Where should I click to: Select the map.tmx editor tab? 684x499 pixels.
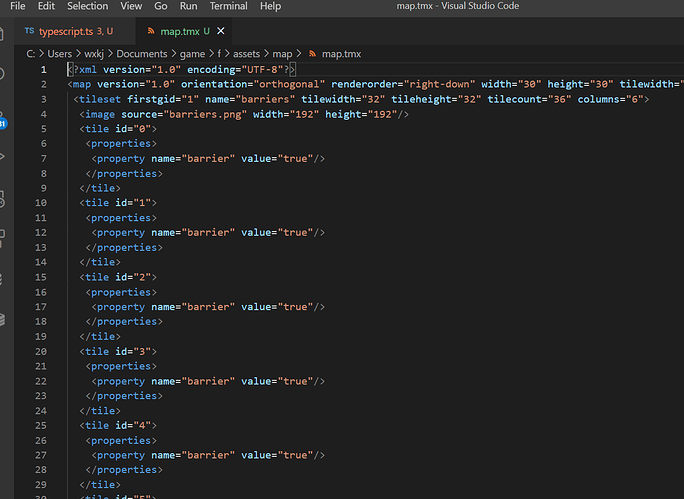[184, 31]
